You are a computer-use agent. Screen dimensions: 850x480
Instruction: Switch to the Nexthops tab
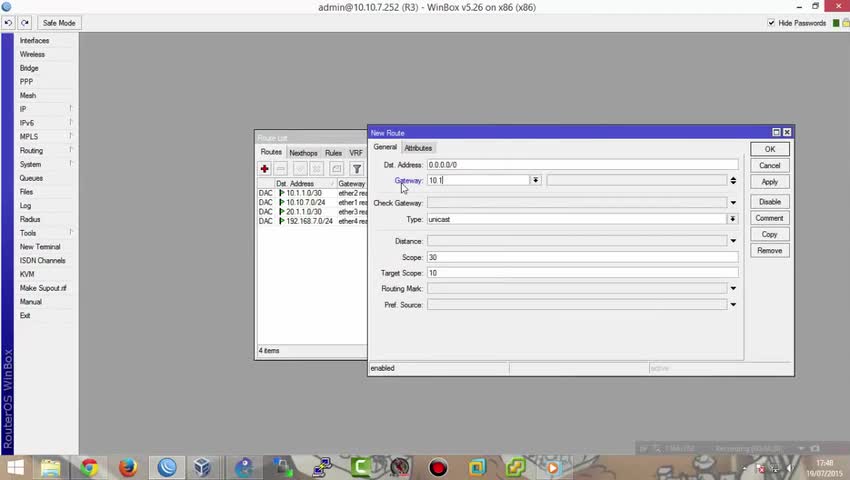click(x=303, y=153)
